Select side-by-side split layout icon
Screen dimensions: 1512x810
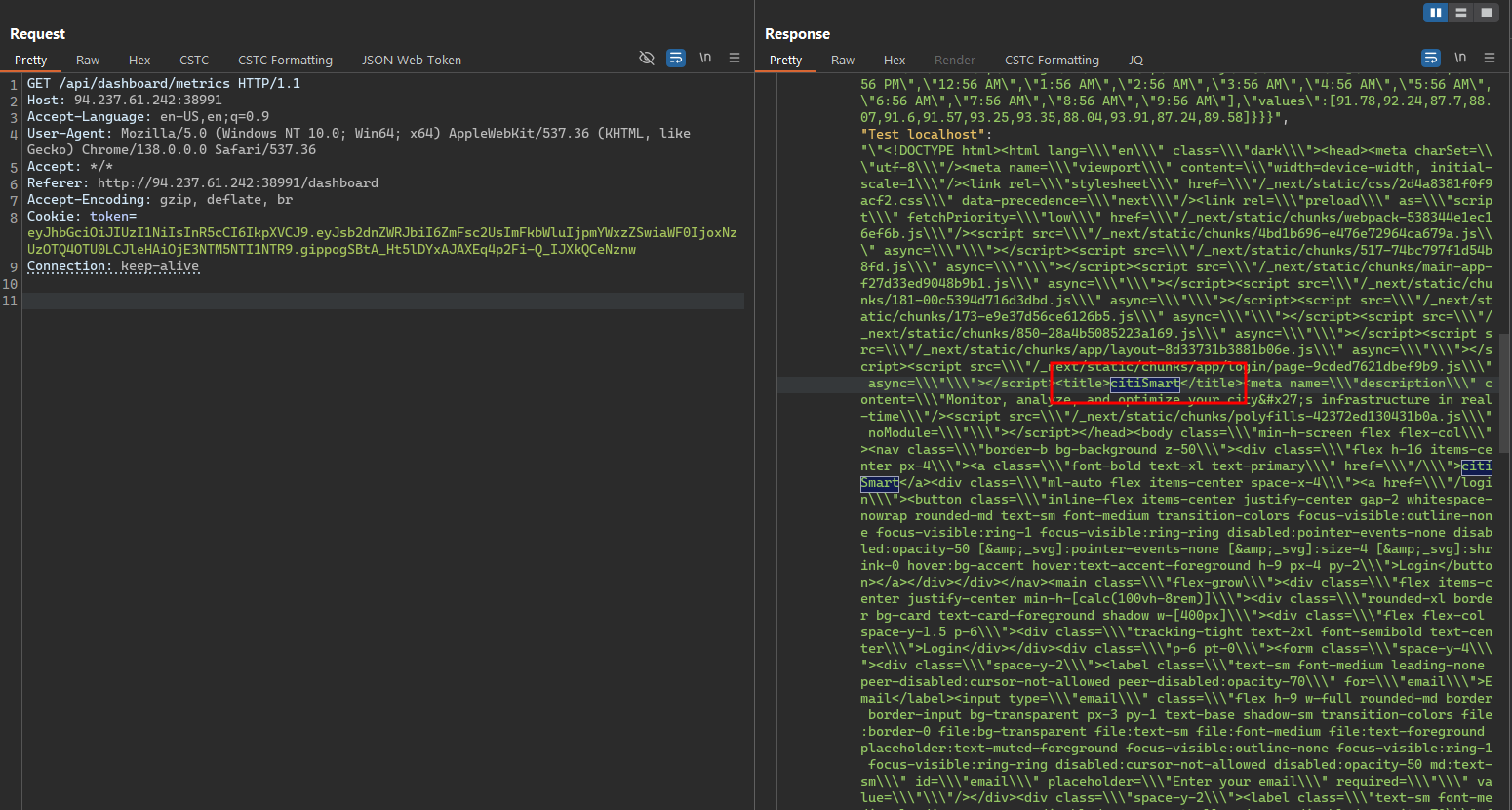pos(1435,13)
